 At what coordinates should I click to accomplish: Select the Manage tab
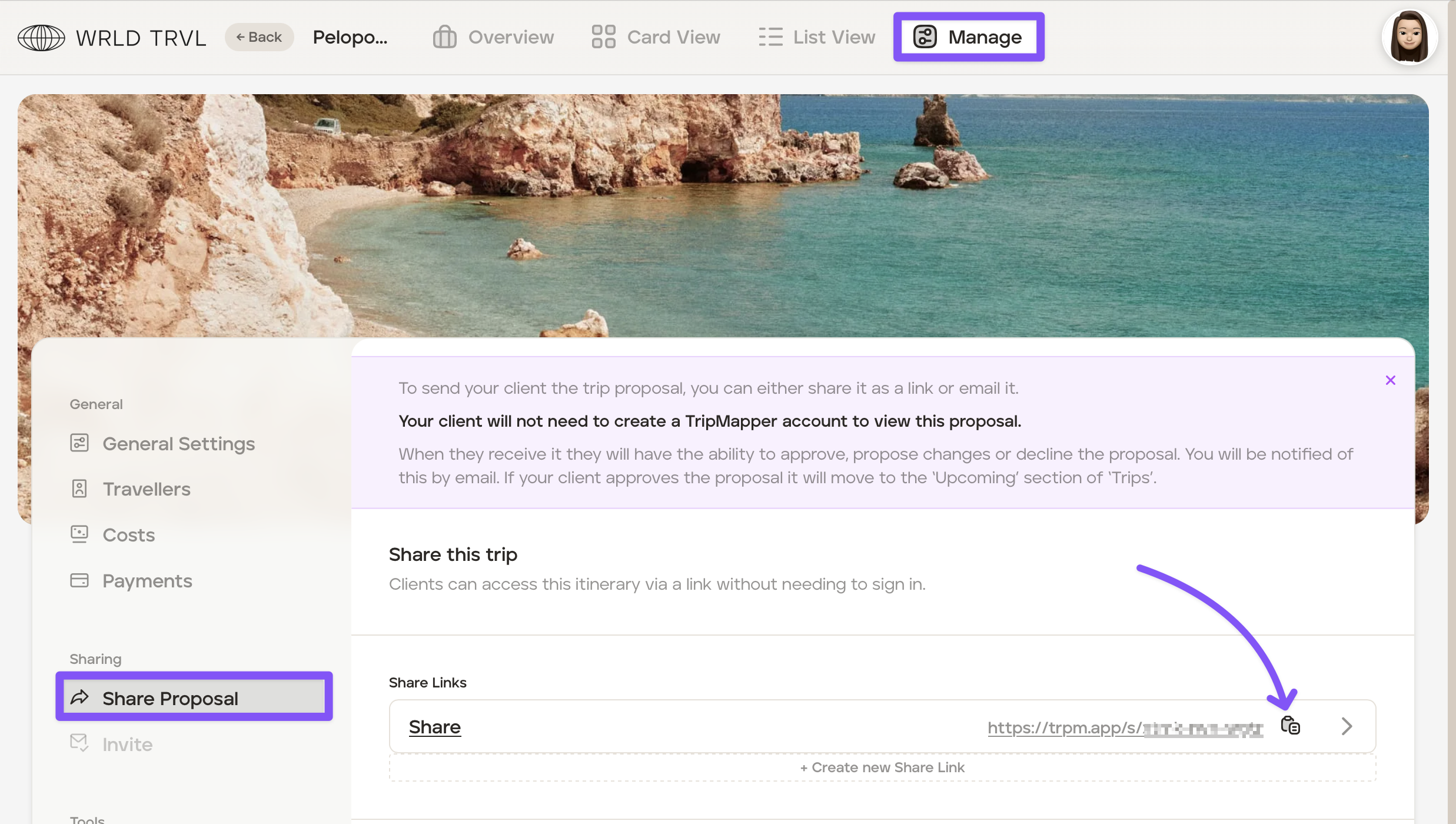968,37
